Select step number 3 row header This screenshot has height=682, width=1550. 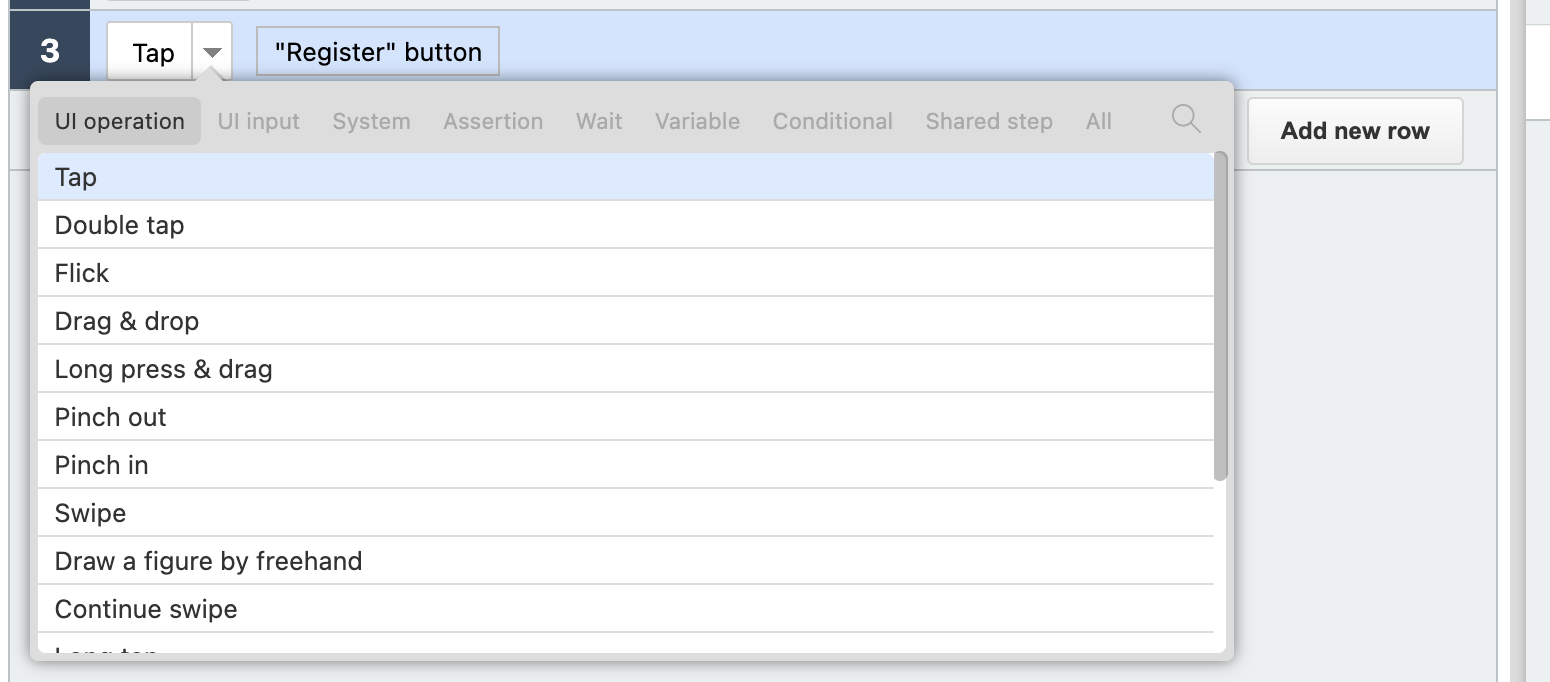click(x=49, y=51)
